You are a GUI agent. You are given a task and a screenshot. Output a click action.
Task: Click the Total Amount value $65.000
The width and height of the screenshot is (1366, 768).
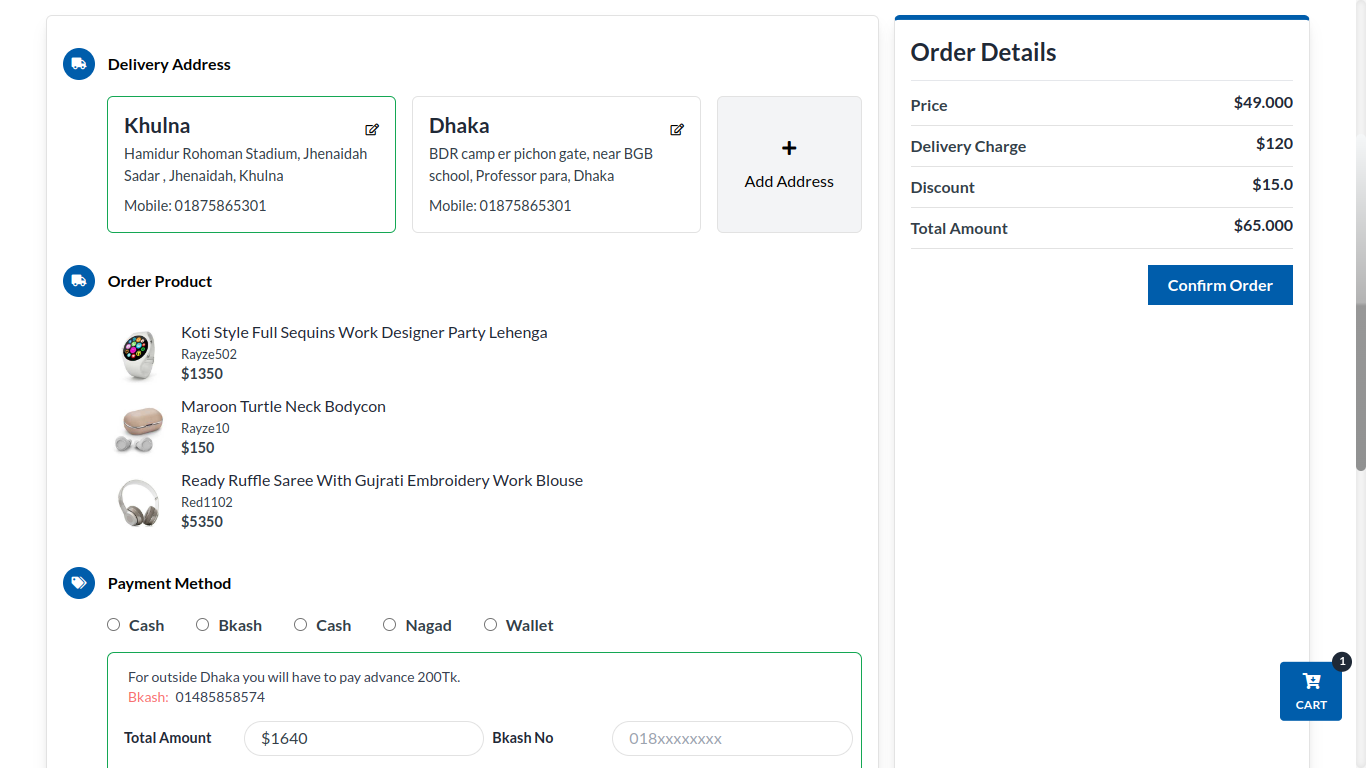(x=1263, y=225)
